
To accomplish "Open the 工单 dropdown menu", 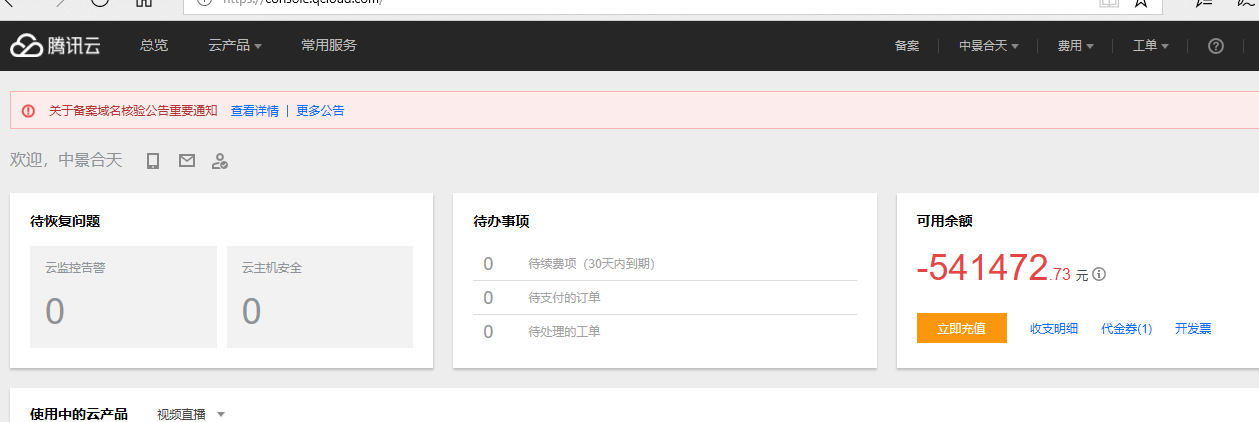I will 1150,46.
